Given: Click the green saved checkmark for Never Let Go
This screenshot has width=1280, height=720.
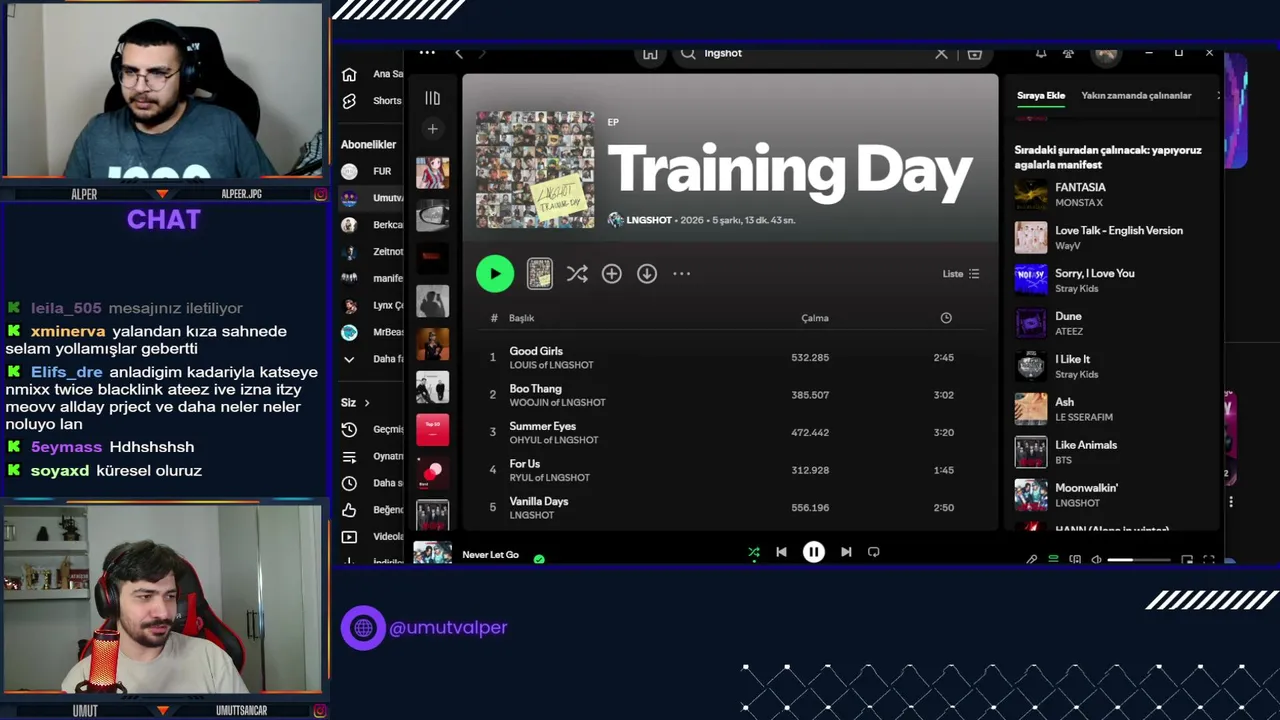Looking at the screenshot, I should [x=539, y=559].
